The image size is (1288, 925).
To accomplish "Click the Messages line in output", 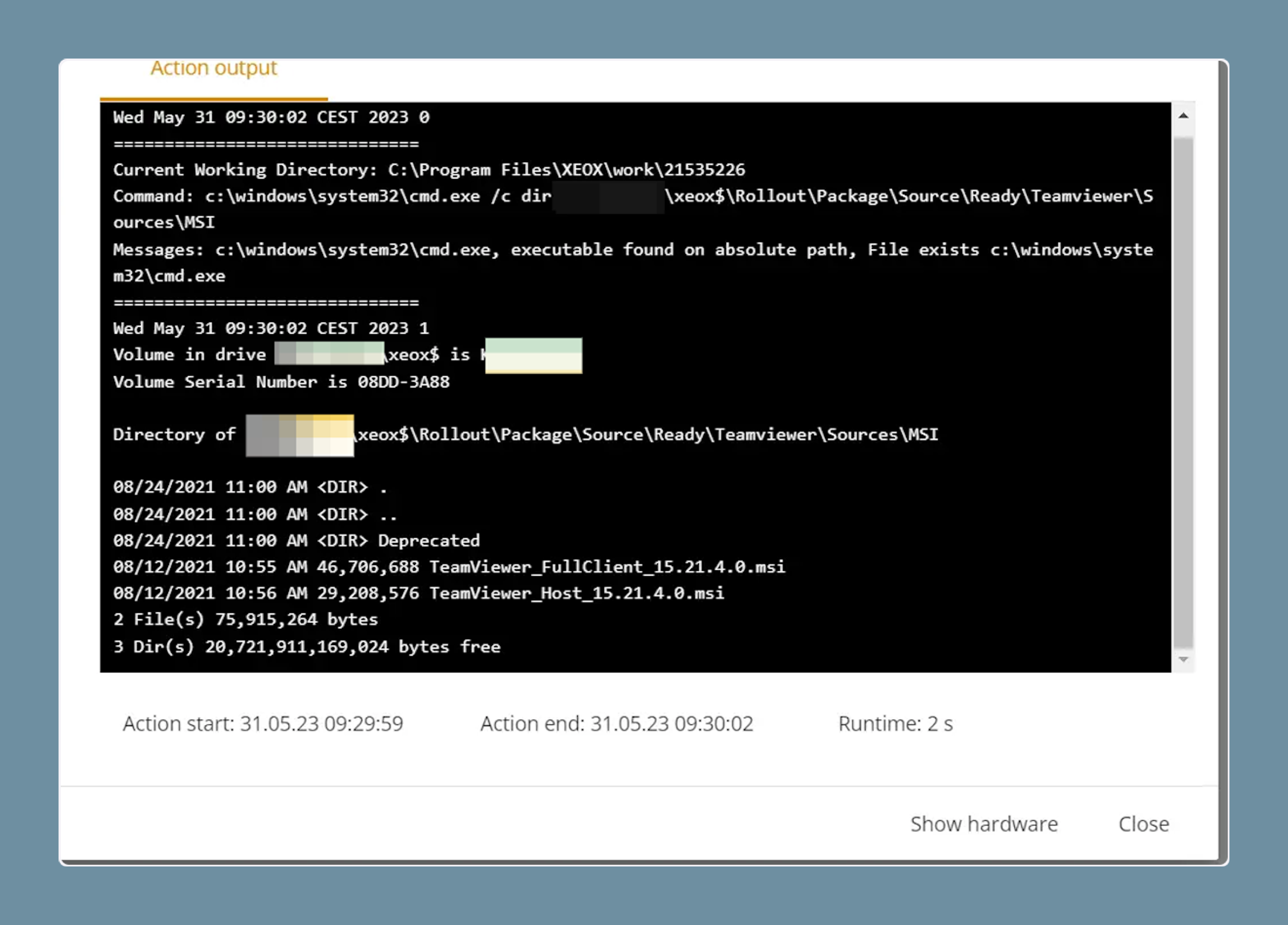I will pyautogui.click(x=633, y=262).
